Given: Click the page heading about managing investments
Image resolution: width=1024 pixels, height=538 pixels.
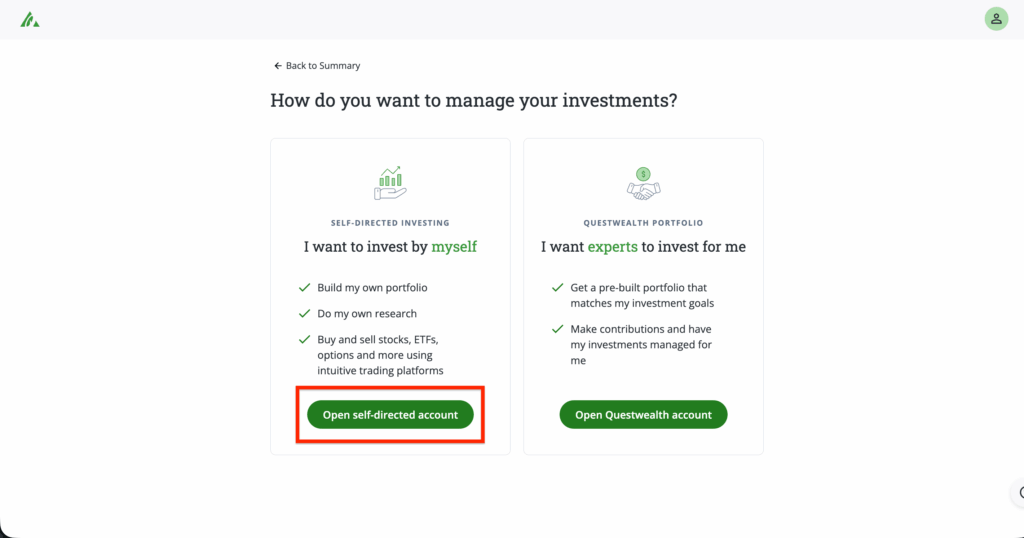Looking at the screenshot, I should 474,101.
